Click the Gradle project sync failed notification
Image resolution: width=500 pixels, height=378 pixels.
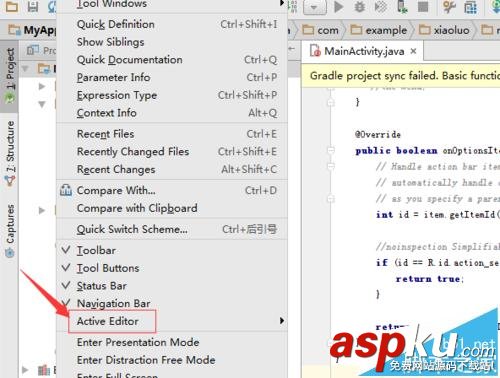401,76
